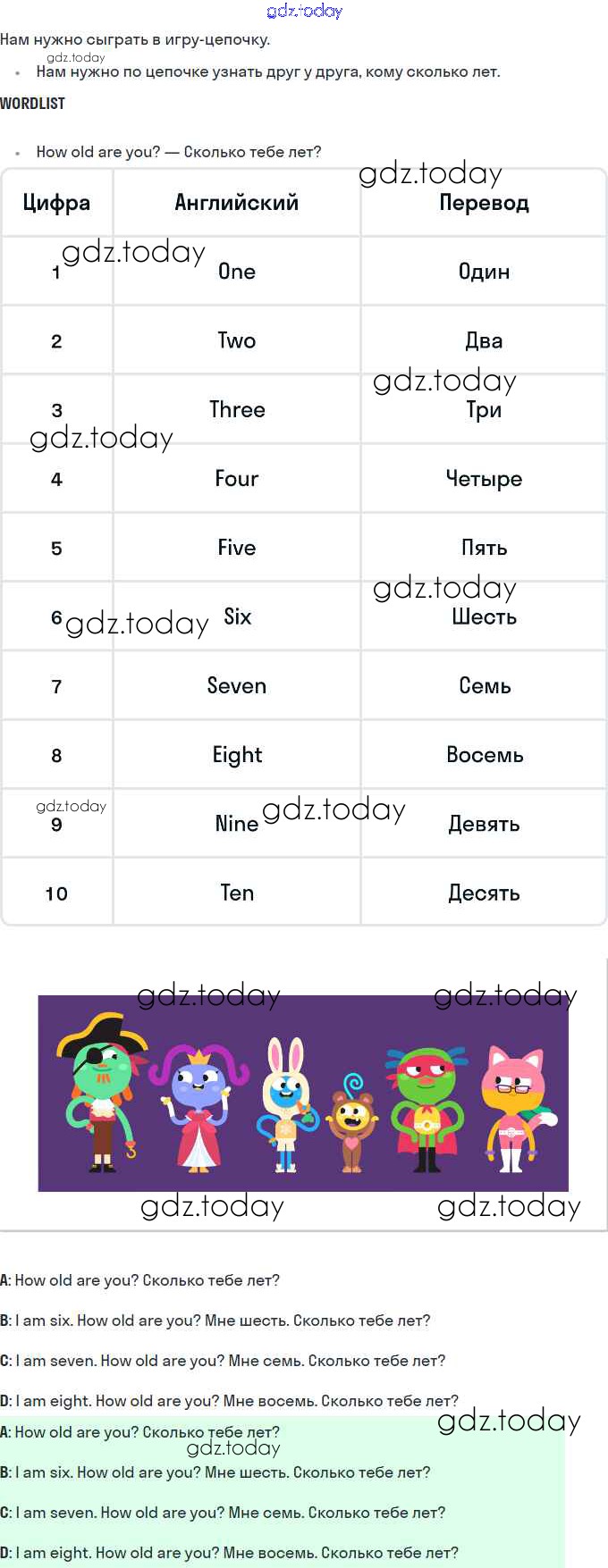Click the "Четыре" translation cell
The image size is (608, 1568).
click(484, 479)
